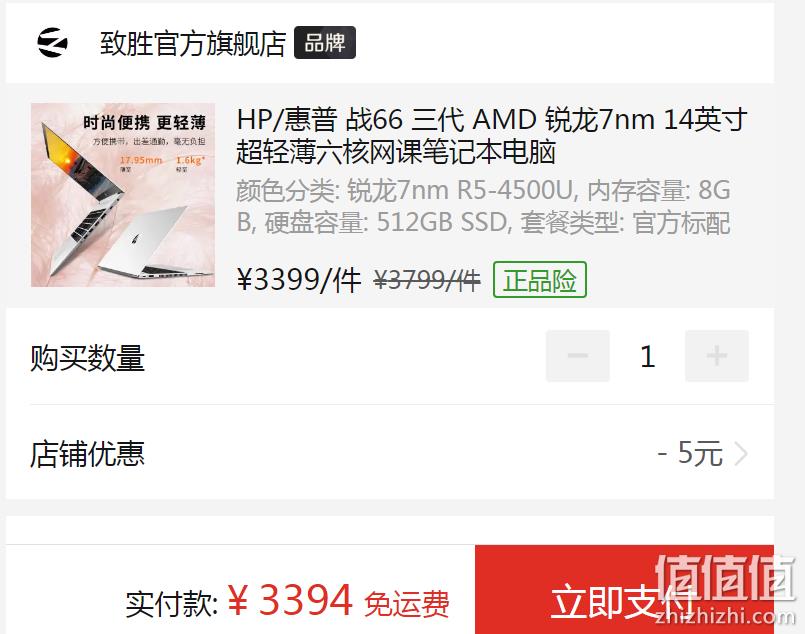The width and height of the screenshot is (805, 634).
Task: Click the 实付款 label in the bottom bar
Action: point(171,604)
